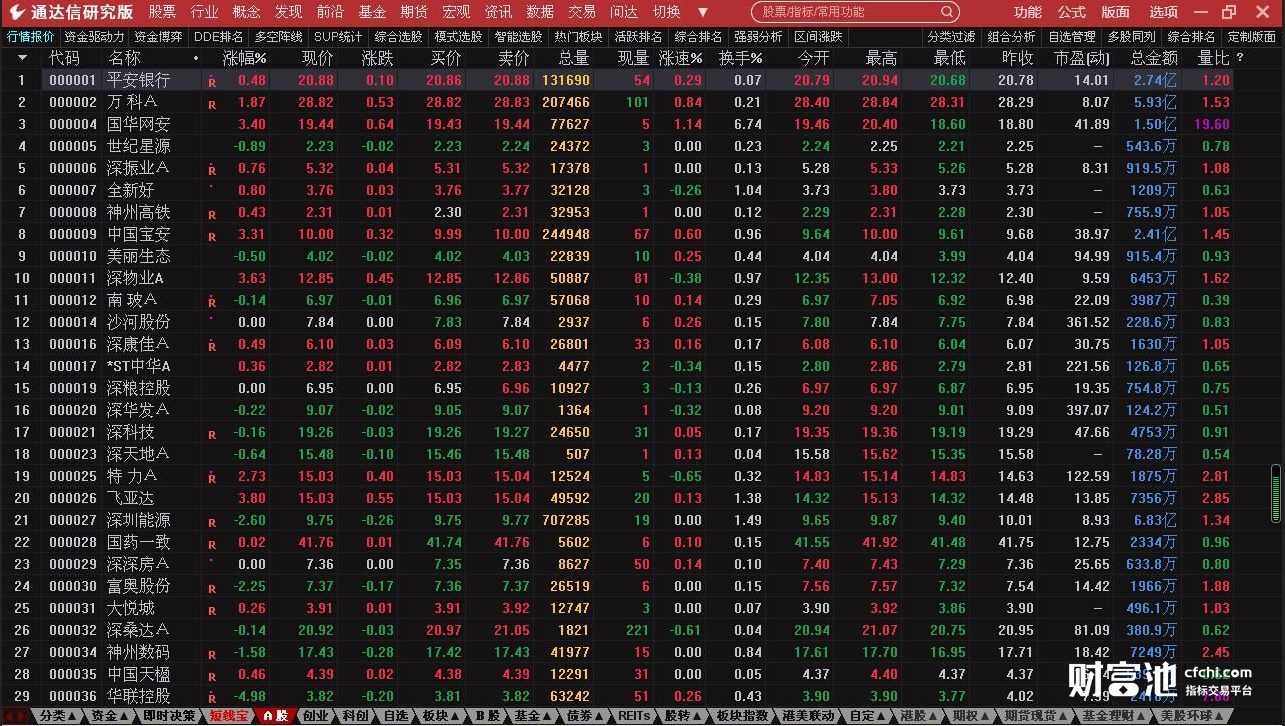1285x726 pixels.
Task: Sort by the 市盈(动) column header
Action: (1081, 58)
